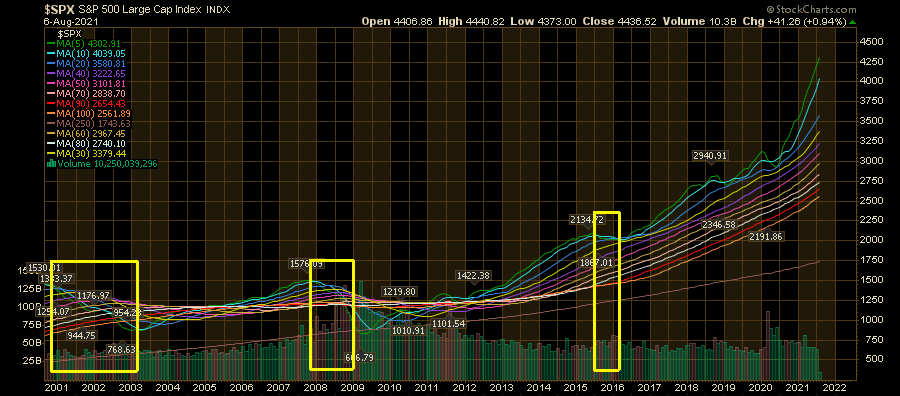Viewport: 900px width, 396px height.
Task: Click the 2940.91 price label
Action: 710,156
